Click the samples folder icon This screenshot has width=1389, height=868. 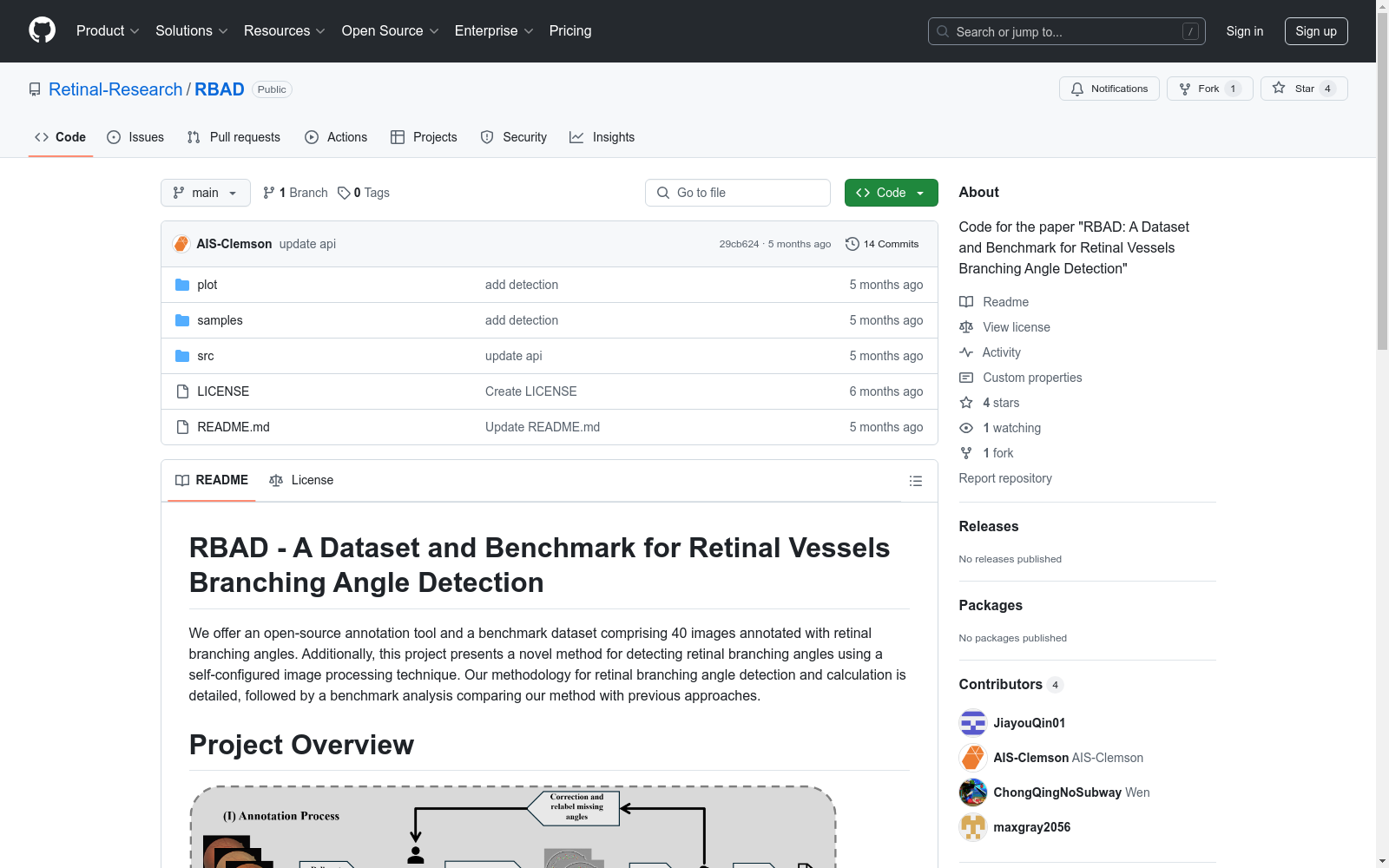182,320
